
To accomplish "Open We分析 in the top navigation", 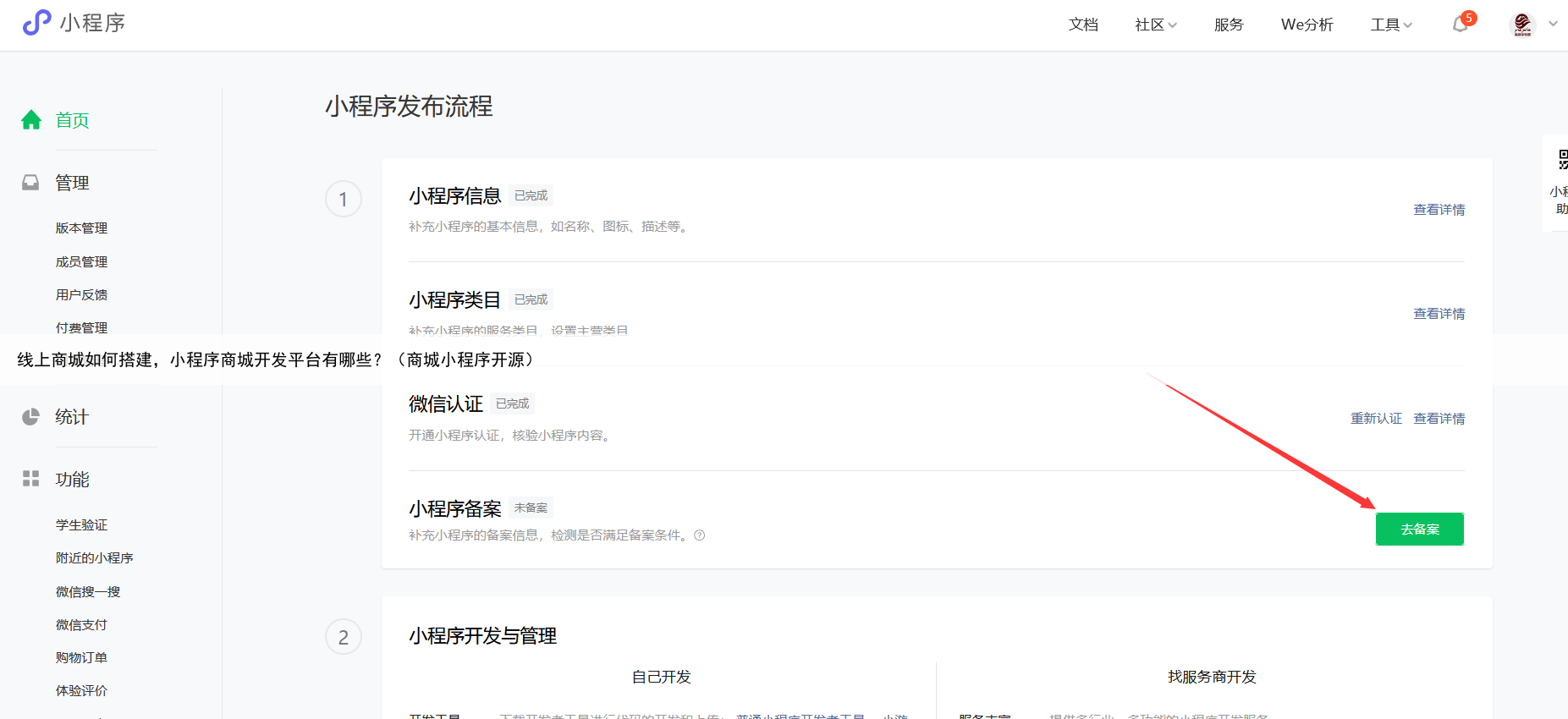I will point(1307,25).
